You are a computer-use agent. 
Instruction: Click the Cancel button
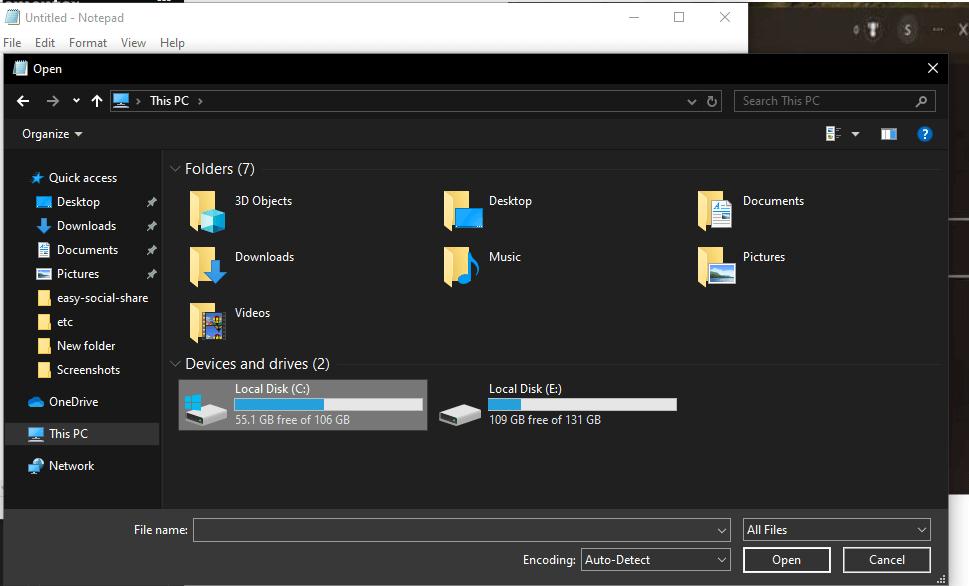pos(886,560)
